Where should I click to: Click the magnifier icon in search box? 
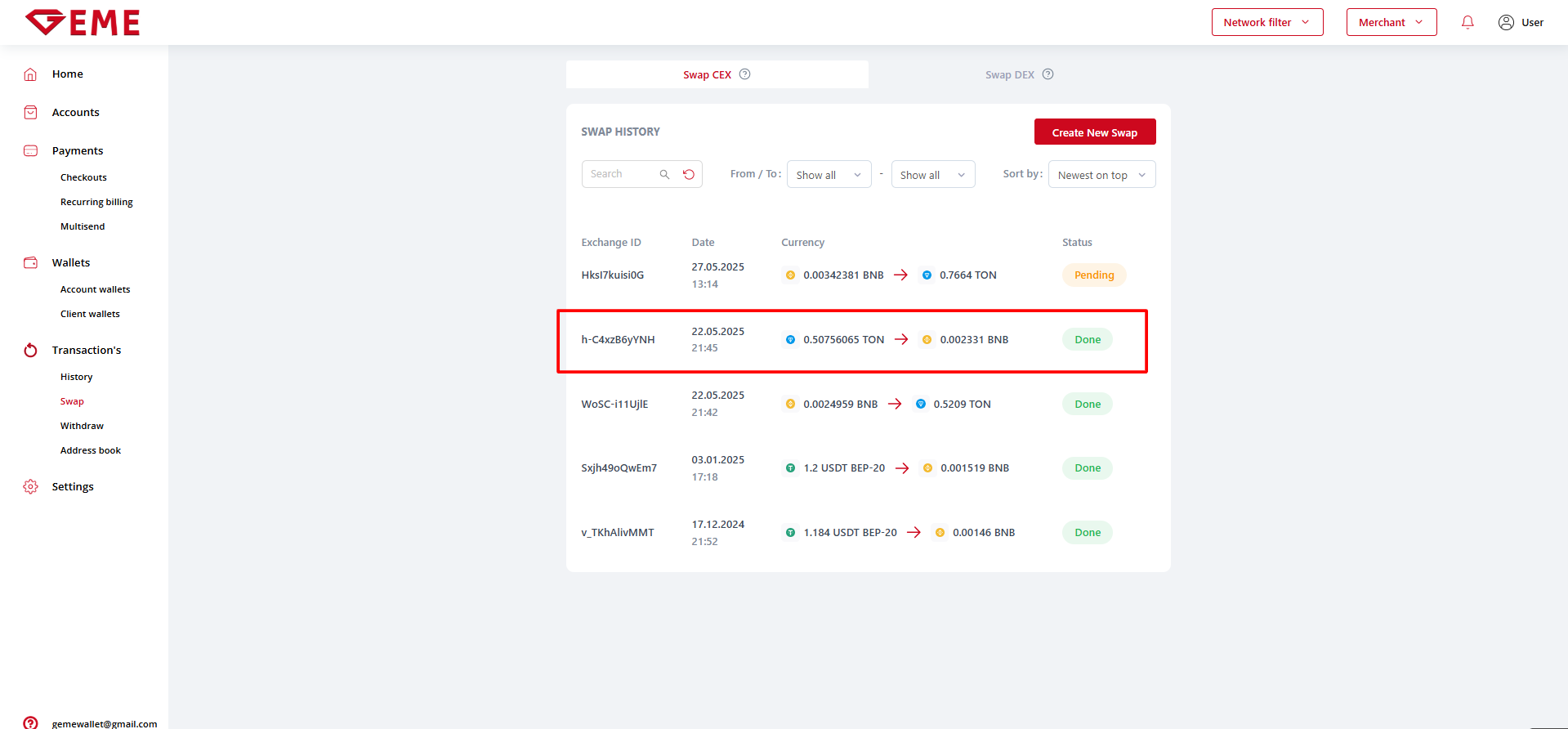664,174
